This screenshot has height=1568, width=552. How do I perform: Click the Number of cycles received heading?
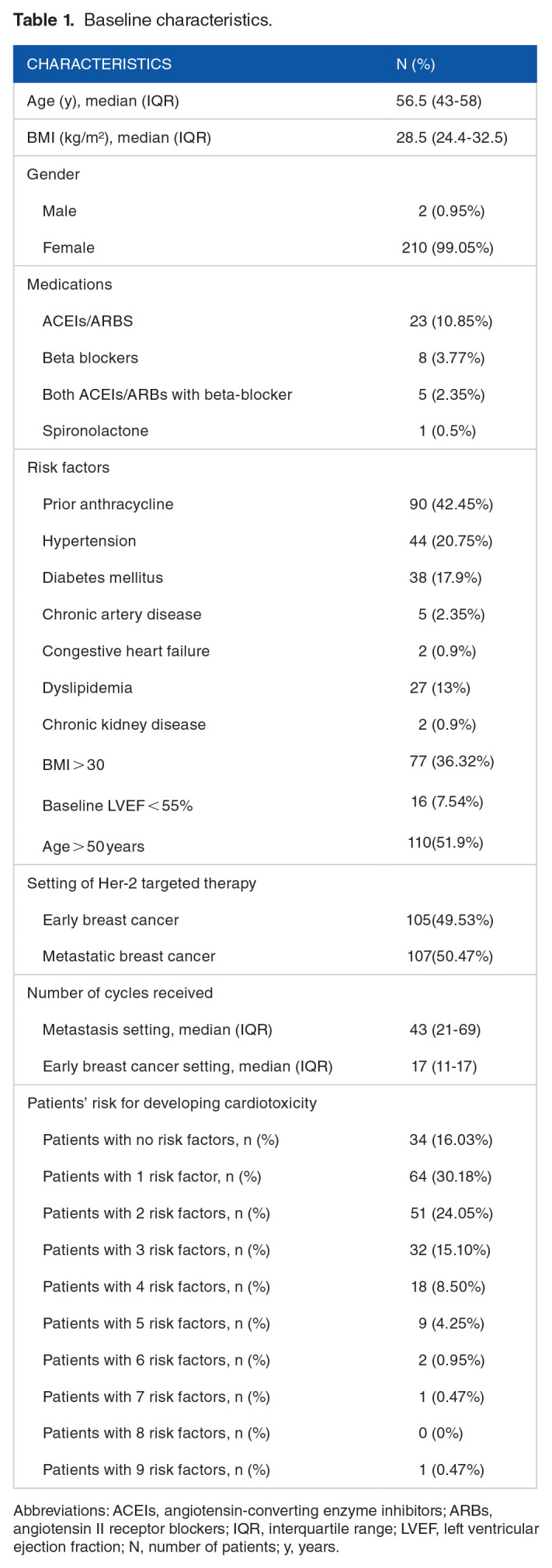point(120,993)
